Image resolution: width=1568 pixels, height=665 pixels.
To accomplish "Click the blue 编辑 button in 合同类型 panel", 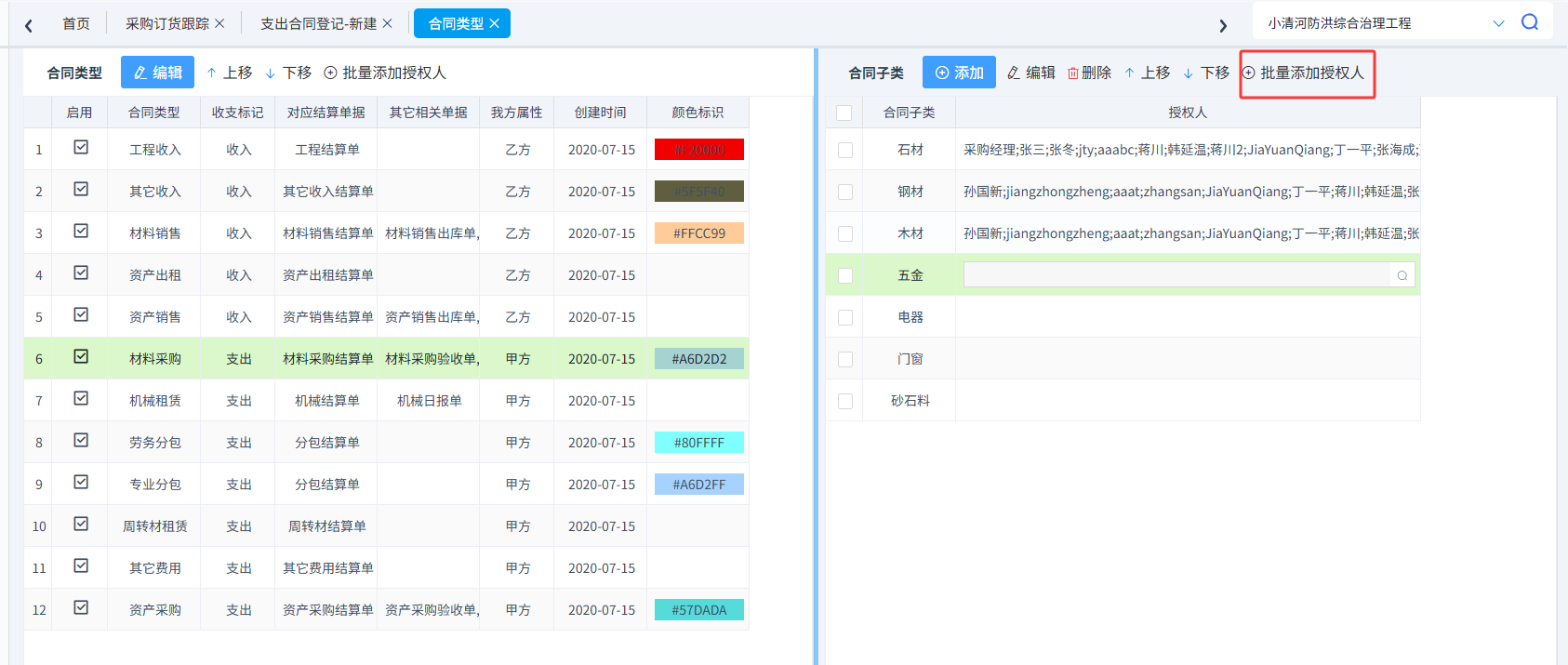I will [157, 73].
